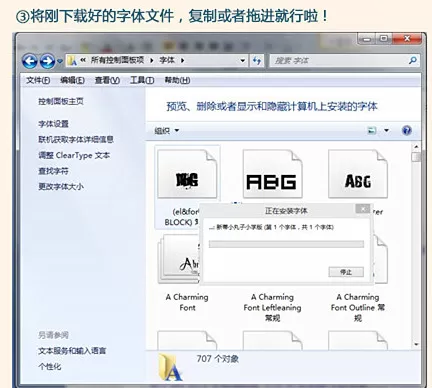Screen dimensions: 432x388
Task: Open the 组织 dropdown menu
Action: click(167, 131)
